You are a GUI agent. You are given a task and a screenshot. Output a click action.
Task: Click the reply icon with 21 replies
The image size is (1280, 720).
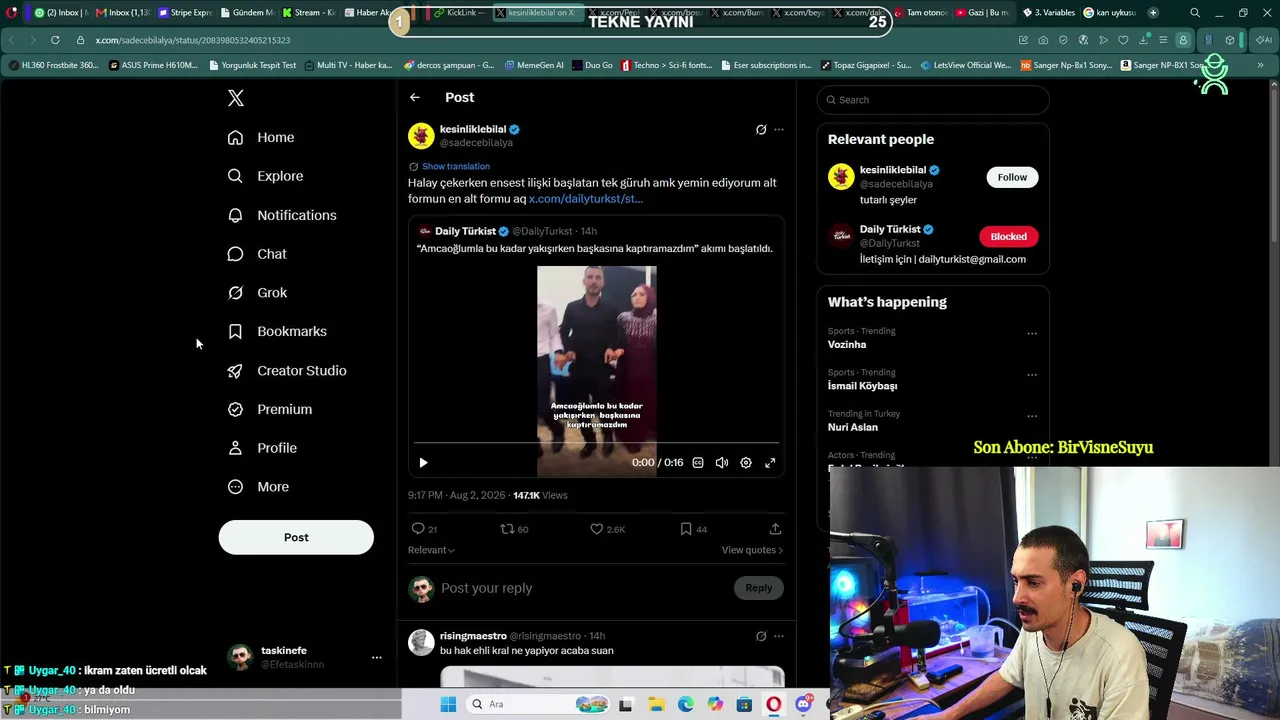(418, 529)
